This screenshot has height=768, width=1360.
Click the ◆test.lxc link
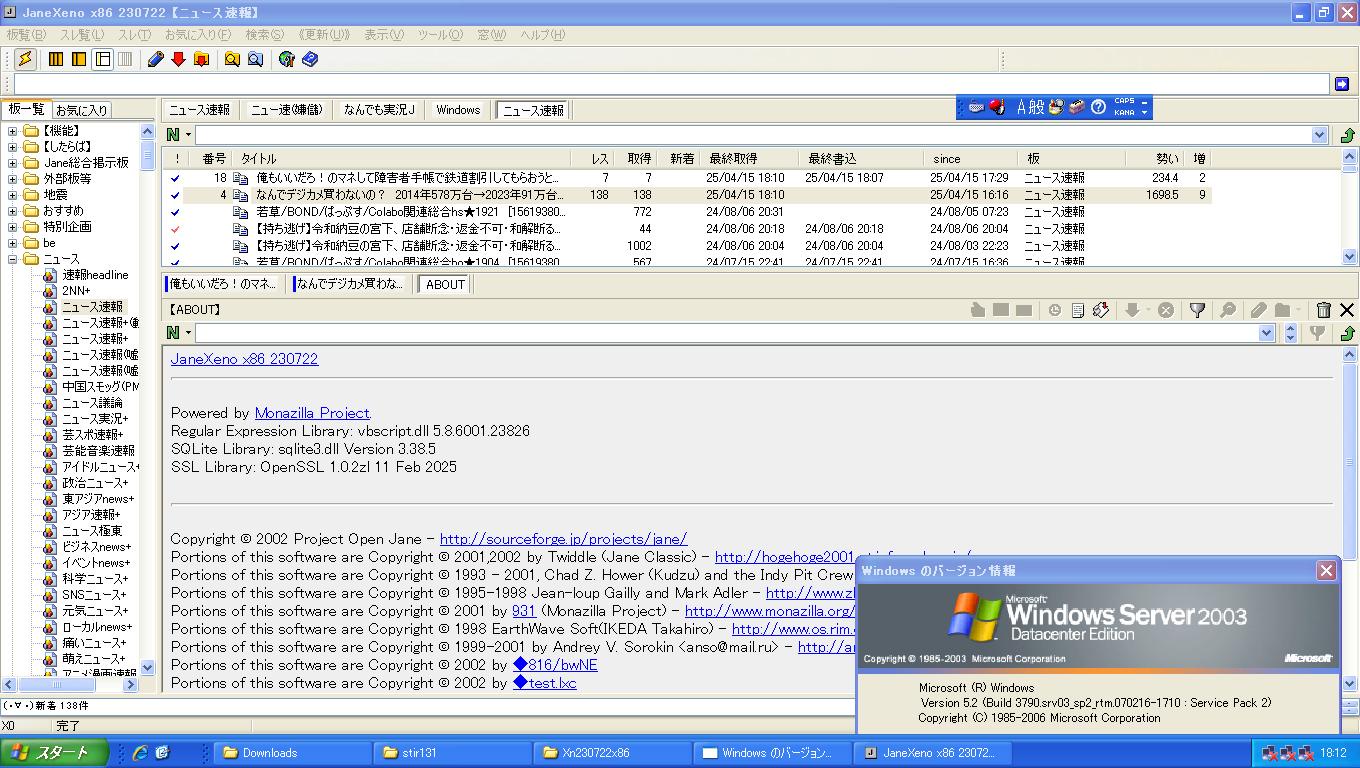[545, 683]
